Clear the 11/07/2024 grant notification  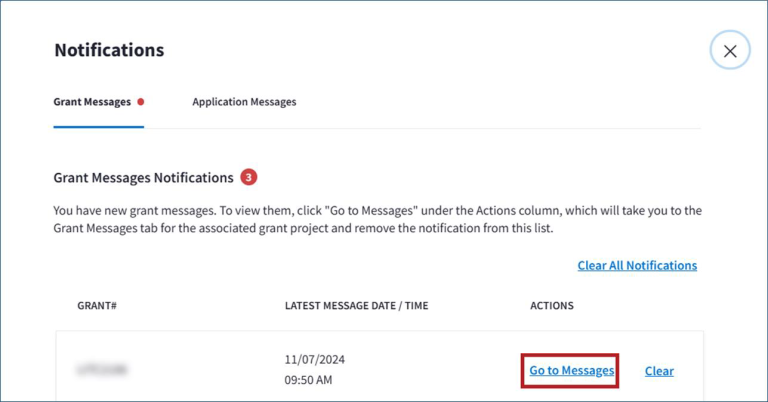click(659, 371)
